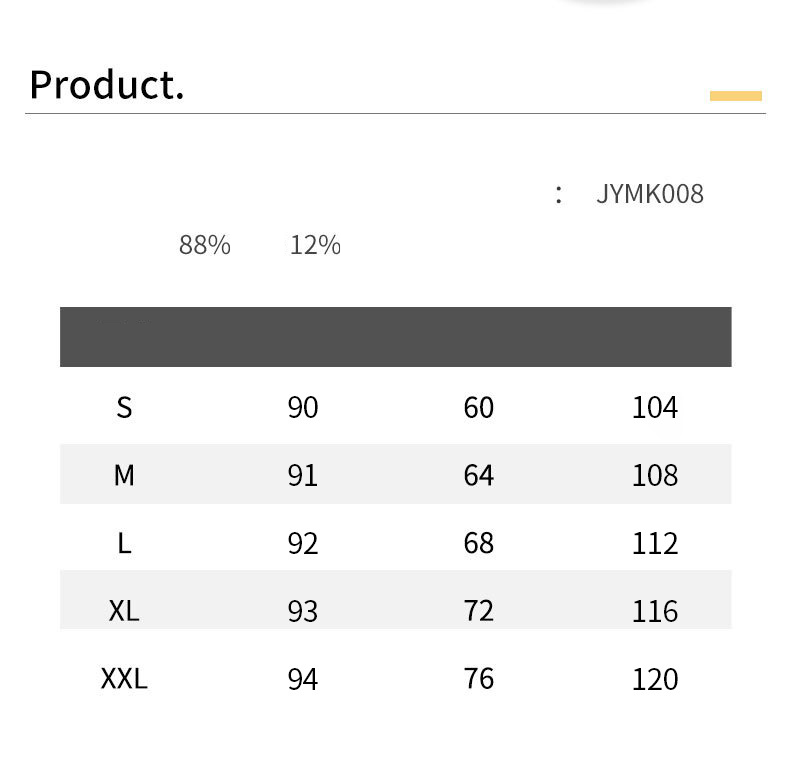Viewport: 790px width, 759px height.
Task: Click the "Product." heading
Action: click(x=107, y=85)
